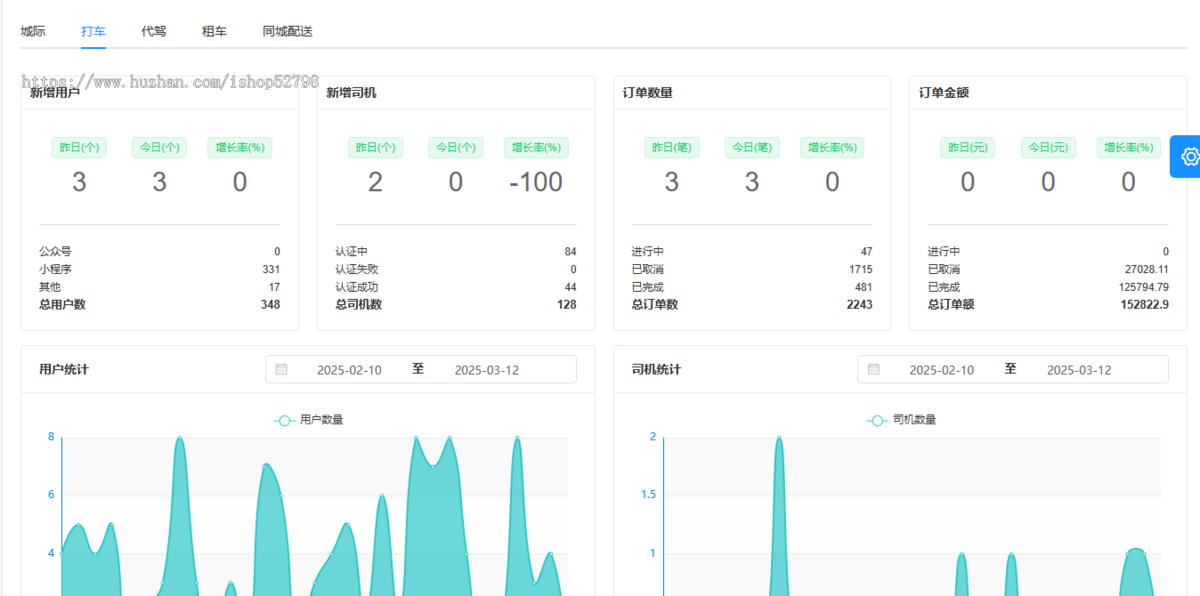Screen dimensions: 1200x596
Task: Click the 认证失败 row label
Action: pyautogui.click(x=357, y=269)
